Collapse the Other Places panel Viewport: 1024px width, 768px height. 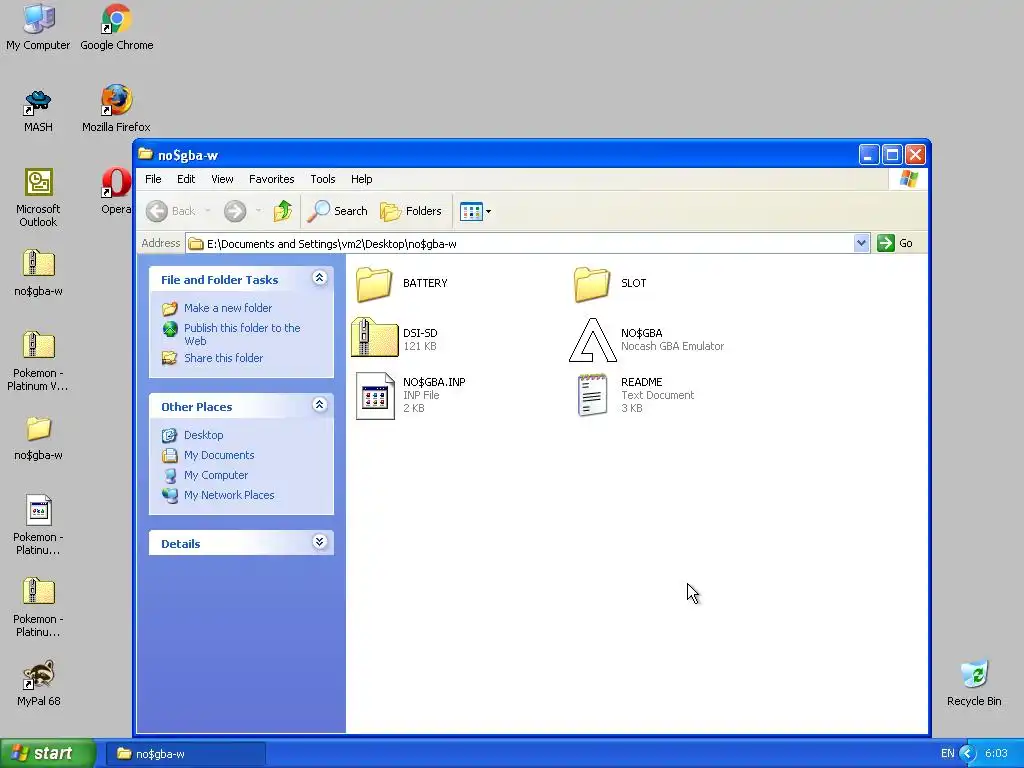click(319, 405)
